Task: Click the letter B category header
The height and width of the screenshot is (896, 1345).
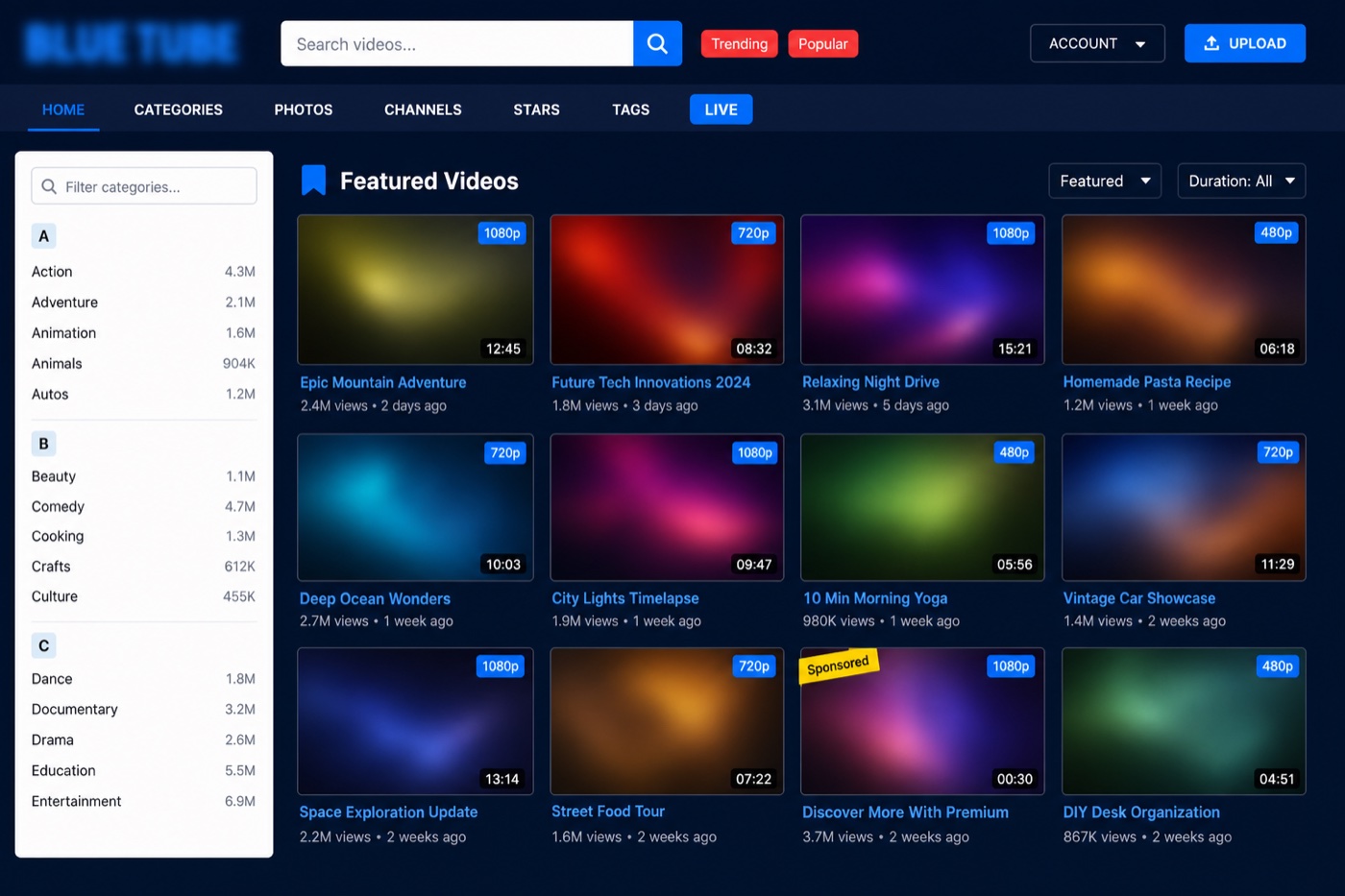Action: (x=43, y=444)
